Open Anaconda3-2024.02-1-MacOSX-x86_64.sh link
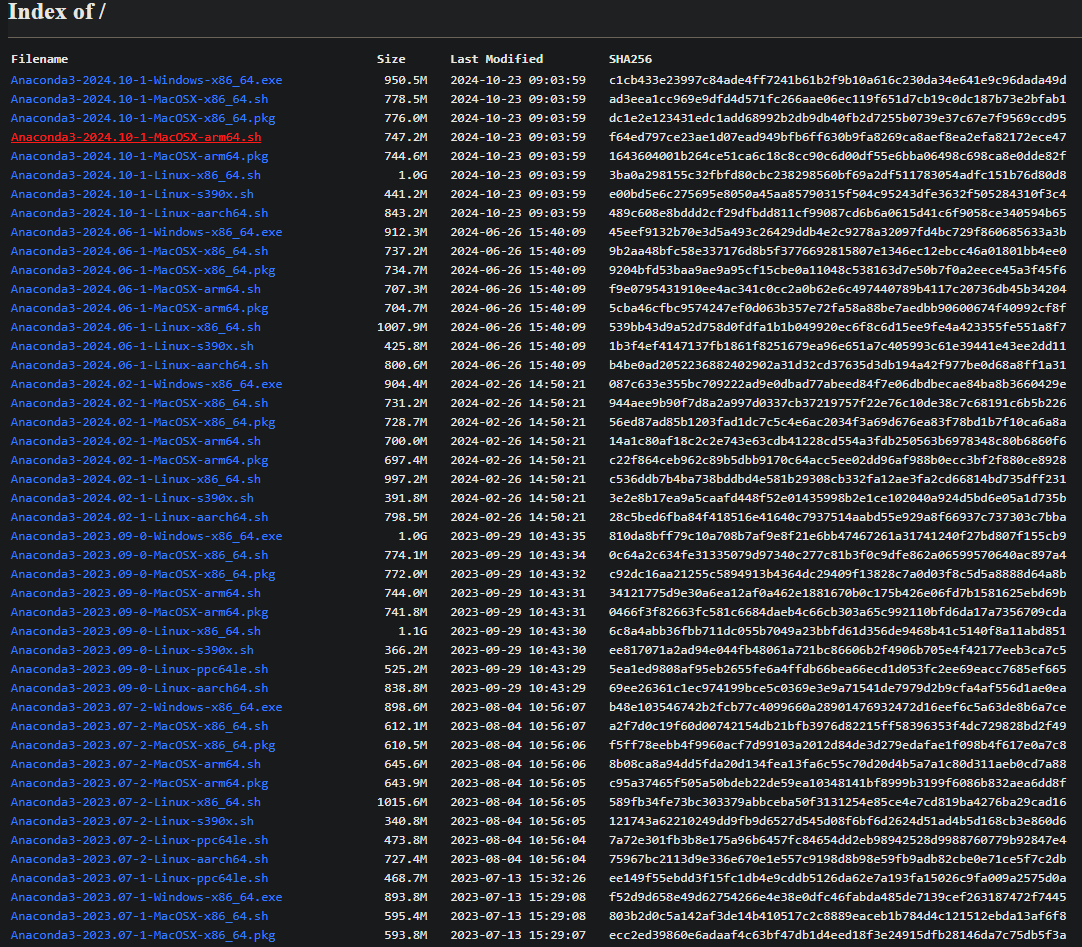This screenshot has height=947, width=1082. point(139,403)
